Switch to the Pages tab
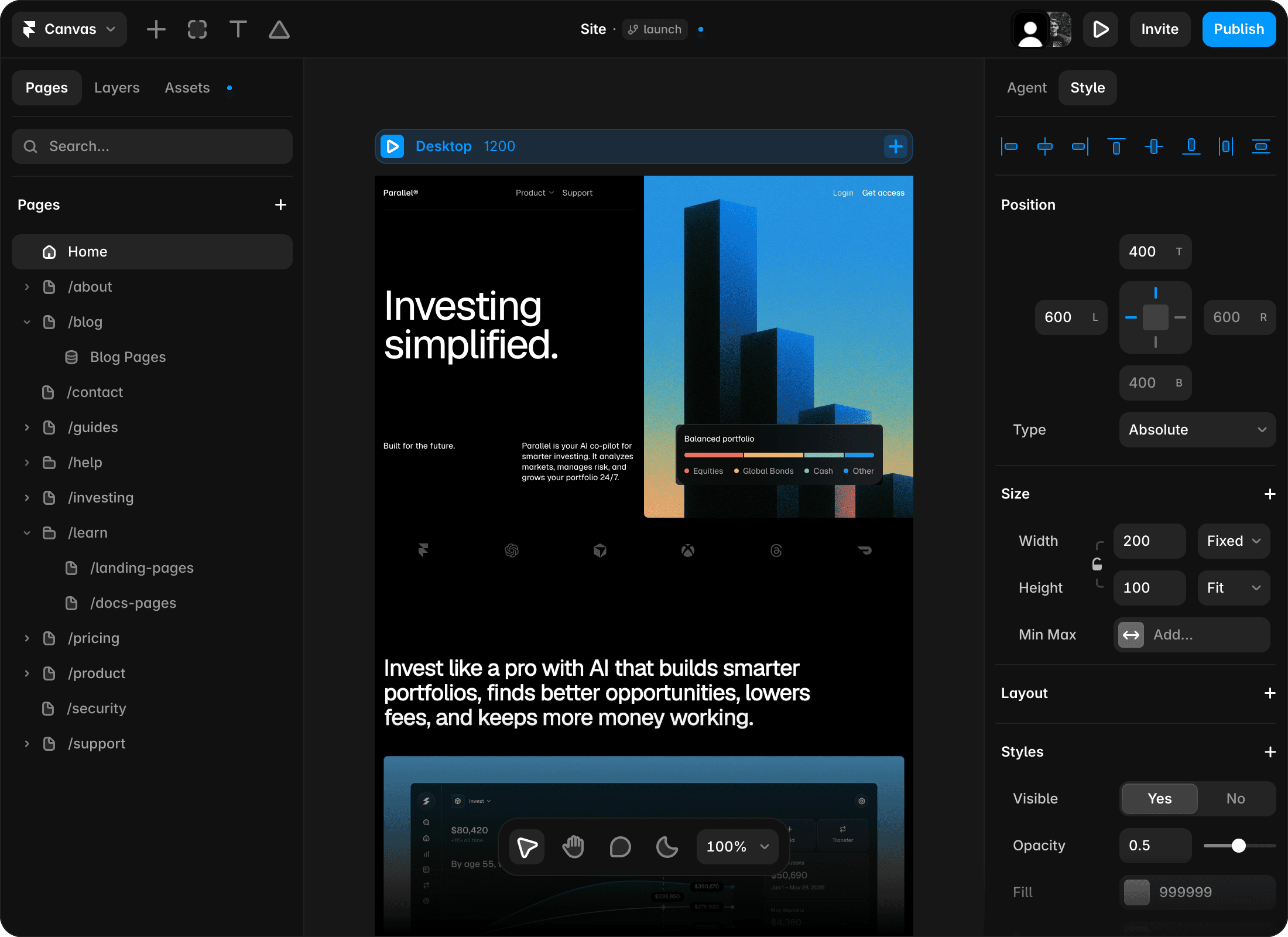Screen dimensions: 1288x937 pos(47,88)
